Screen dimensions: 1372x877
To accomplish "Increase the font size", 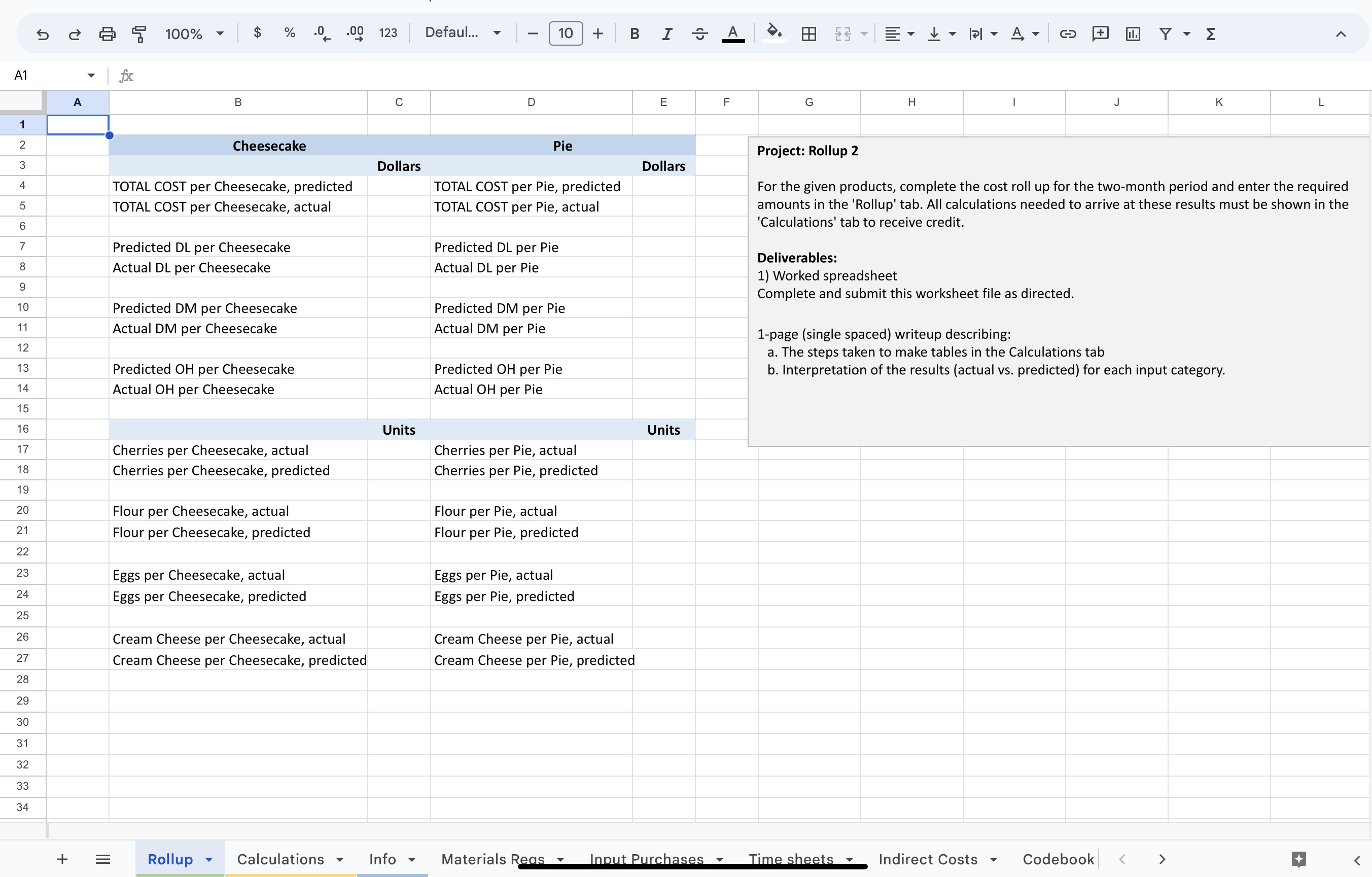I will pos(597,33).
